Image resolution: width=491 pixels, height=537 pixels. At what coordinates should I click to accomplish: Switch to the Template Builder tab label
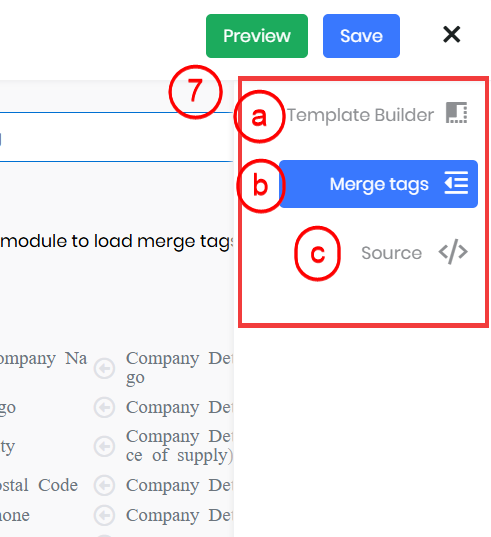coord(360,115)
